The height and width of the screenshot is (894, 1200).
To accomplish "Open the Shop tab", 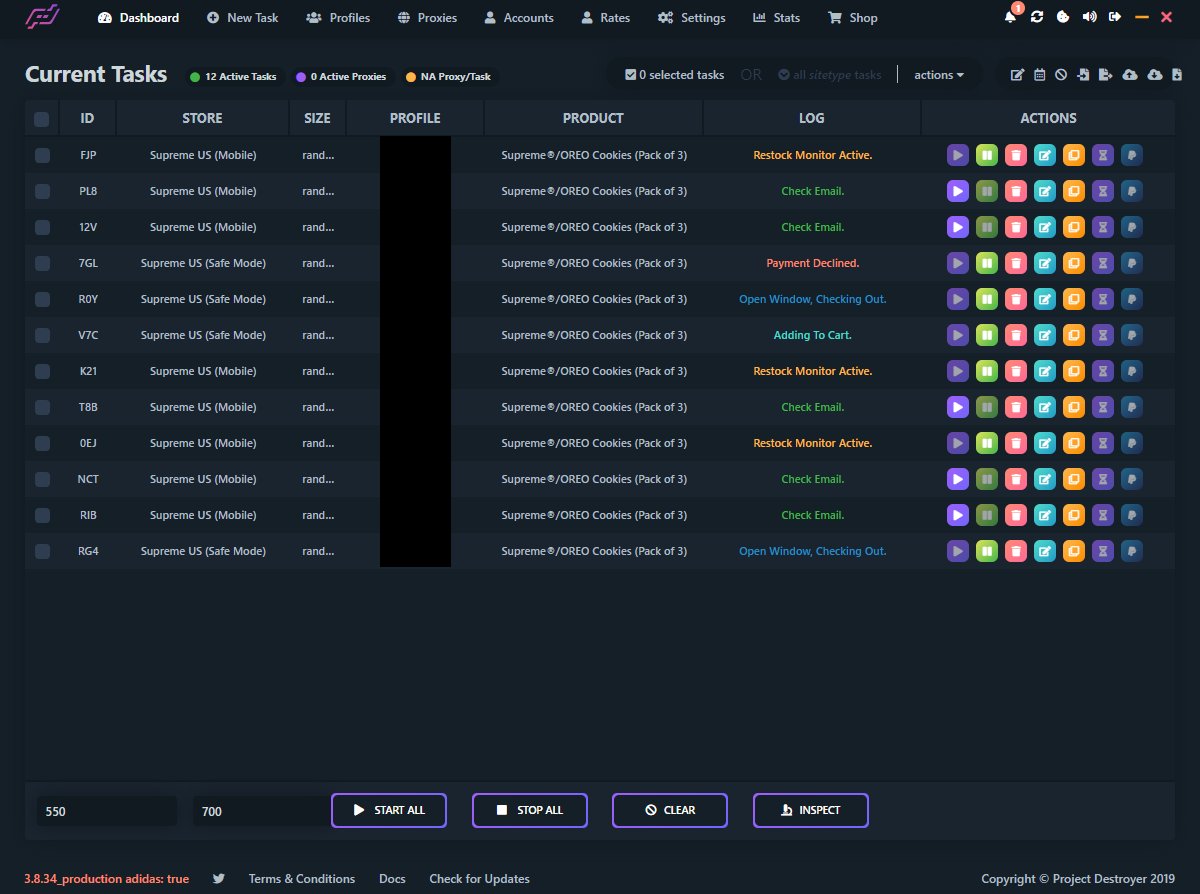I will coord(852,17).
